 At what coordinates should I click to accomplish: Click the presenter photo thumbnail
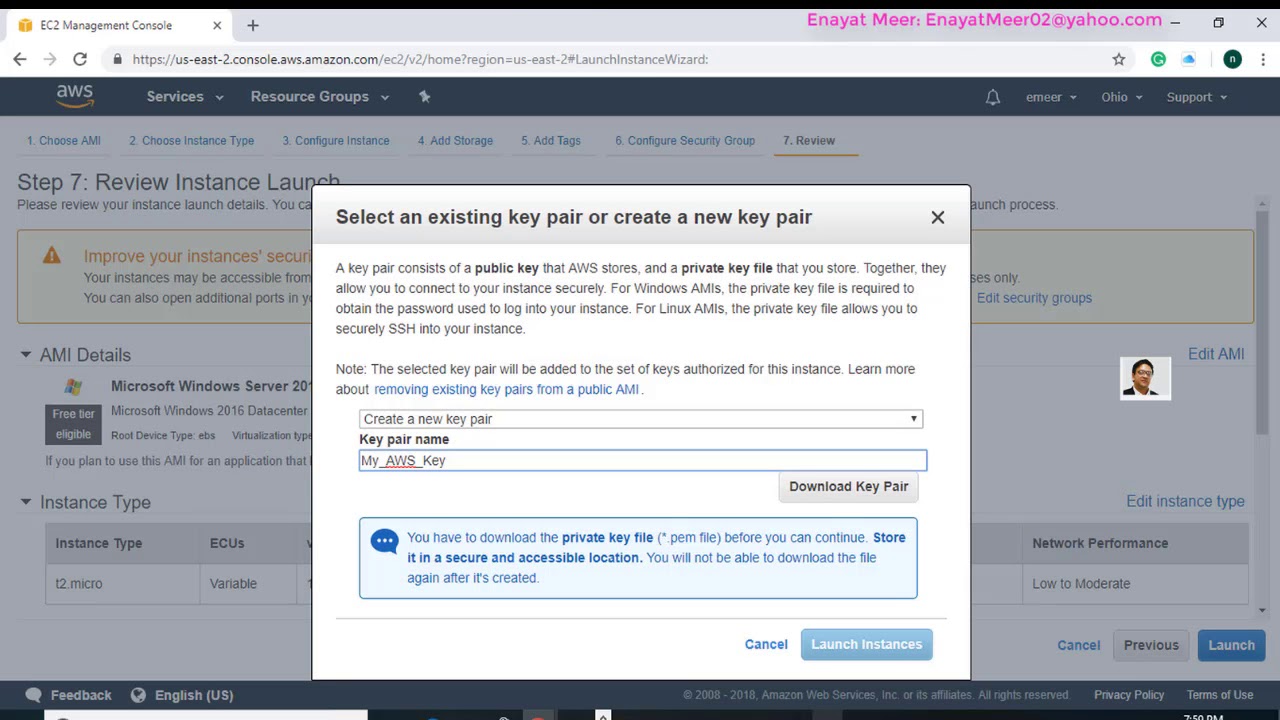(1145, 379)
